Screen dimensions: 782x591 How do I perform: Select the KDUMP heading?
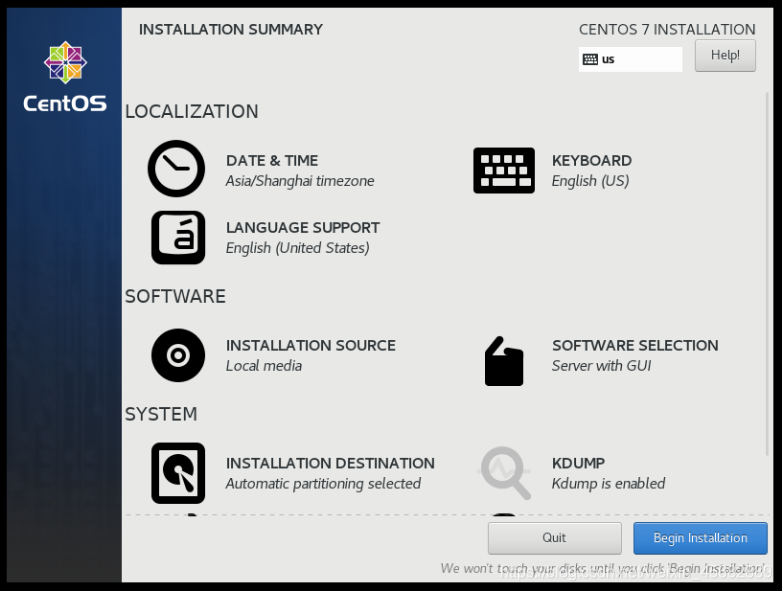click(x=578, y=463)
